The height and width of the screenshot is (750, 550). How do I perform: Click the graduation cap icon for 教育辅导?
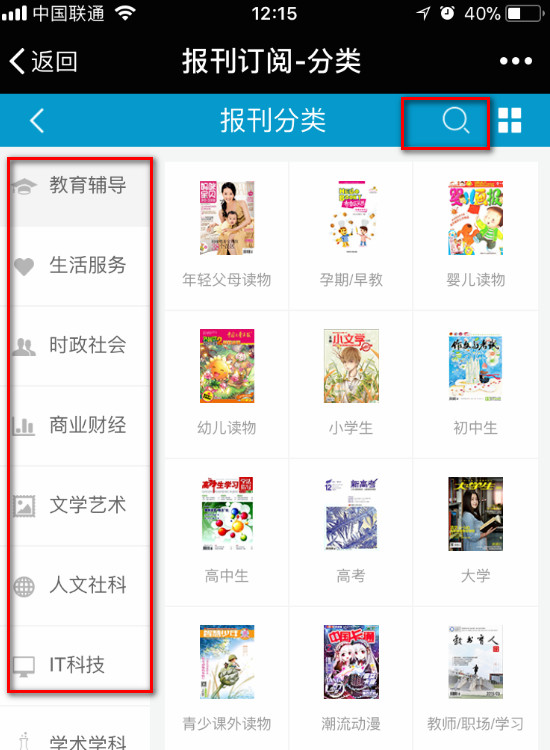(x=24, y=186)
